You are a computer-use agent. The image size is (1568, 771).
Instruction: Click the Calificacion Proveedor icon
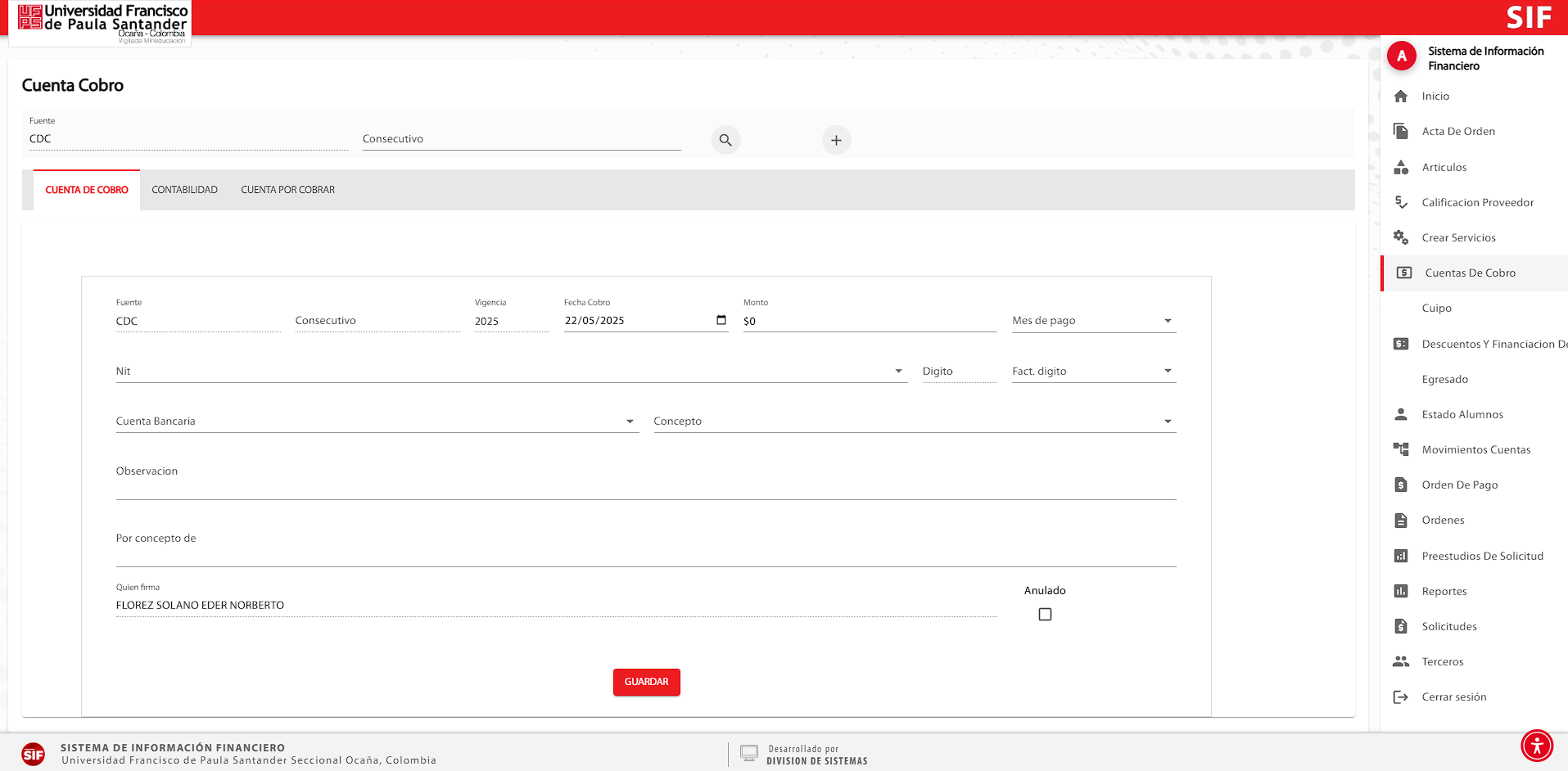coord(1401,202)
